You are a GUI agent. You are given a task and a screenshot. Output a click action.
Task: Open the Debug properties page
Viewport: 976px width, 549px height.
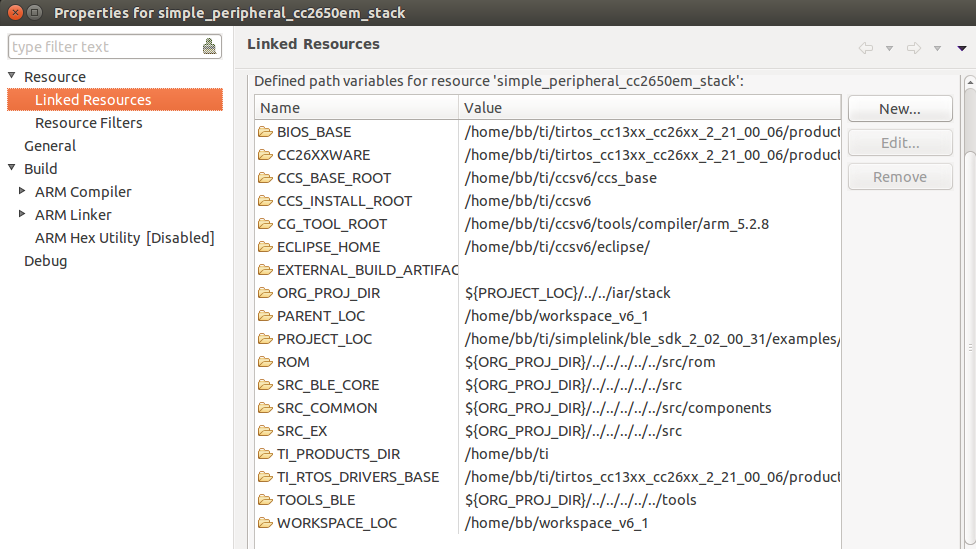46,261
